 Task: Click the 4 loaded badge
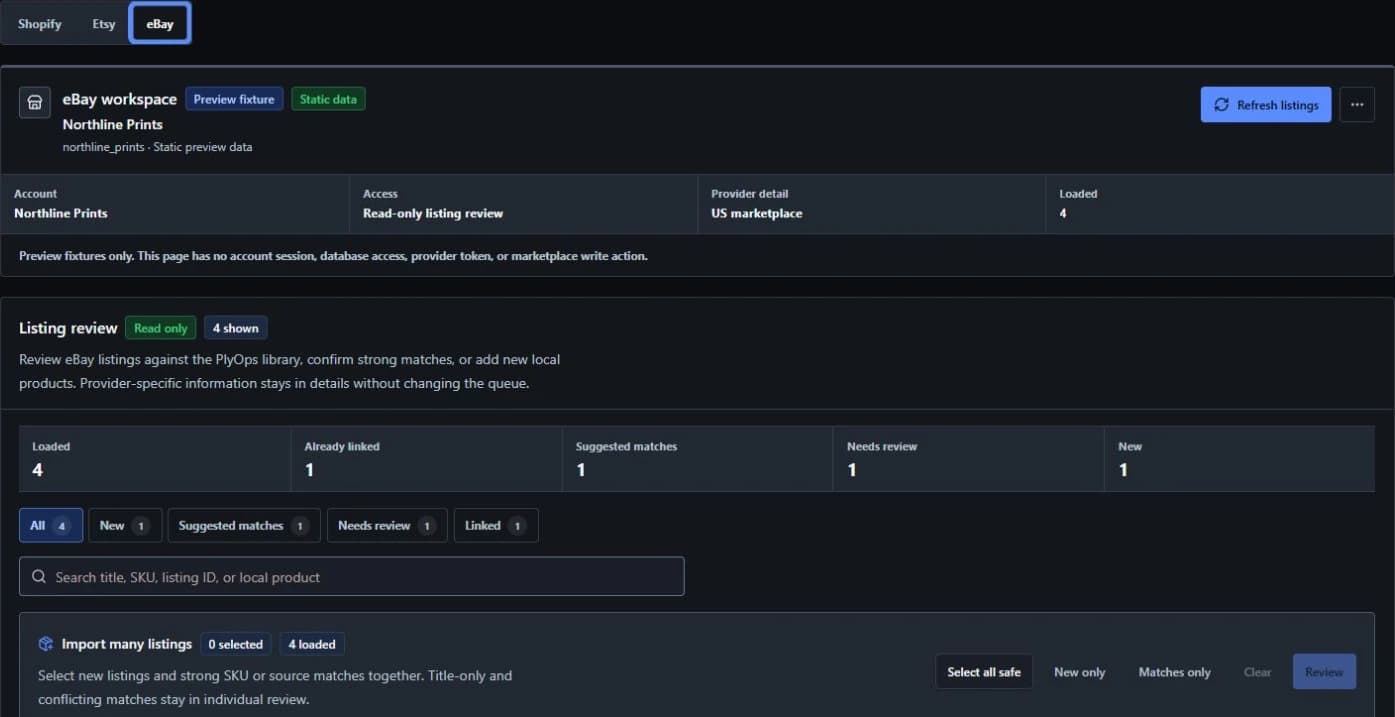tap(312, 644)
